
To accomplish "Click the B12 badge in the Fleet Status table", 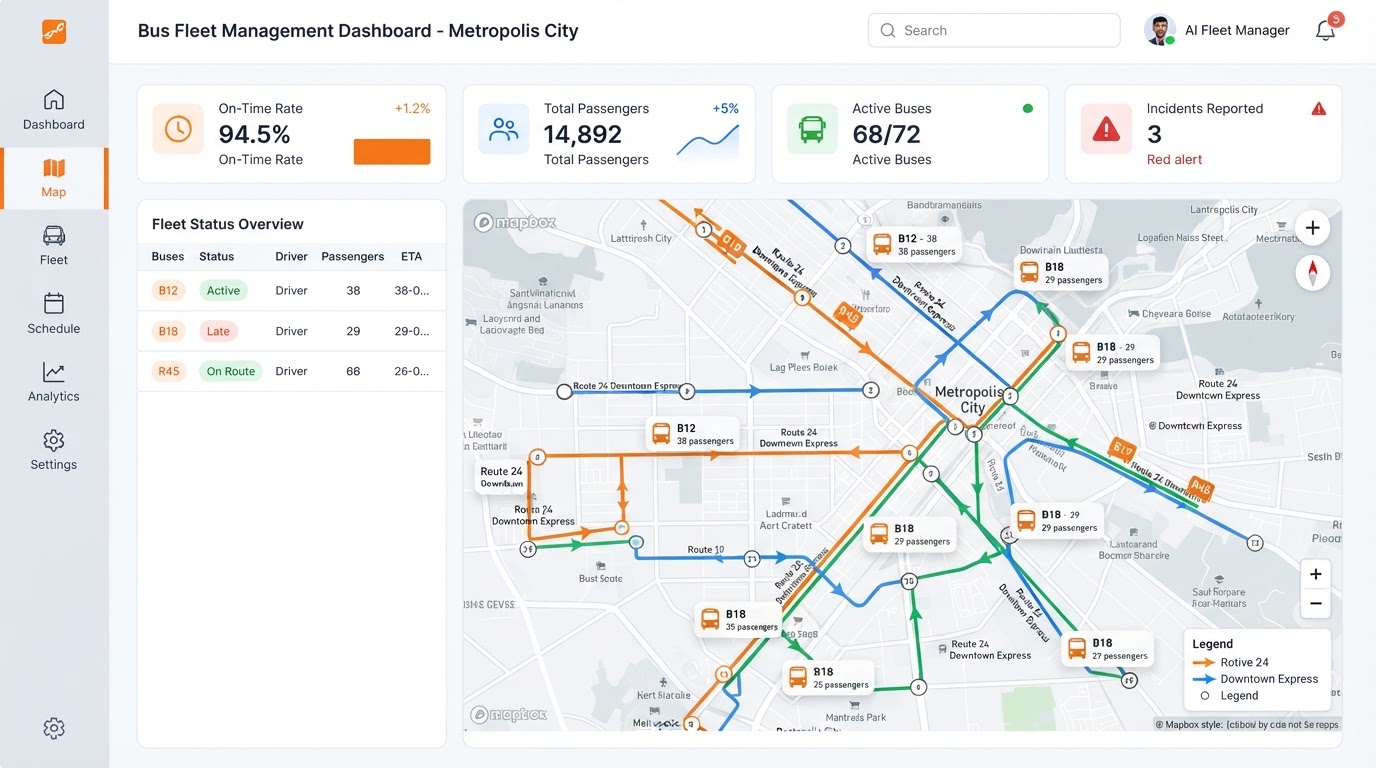I will tap(168, 290).
